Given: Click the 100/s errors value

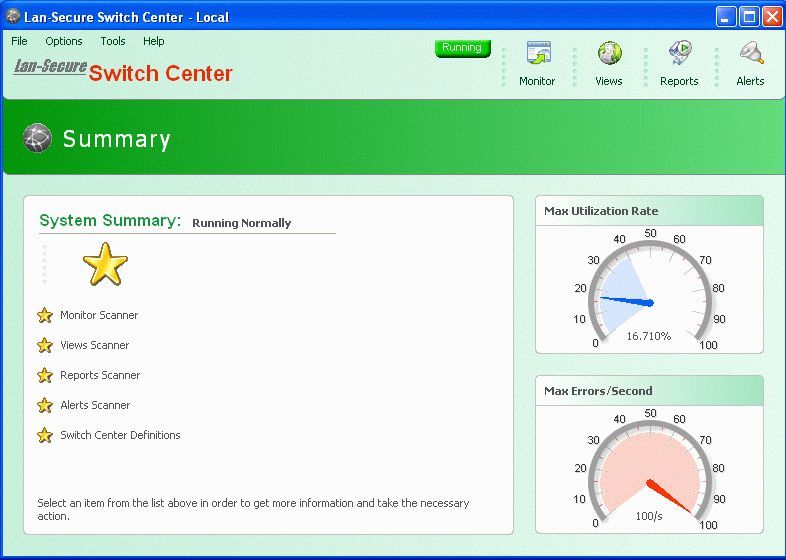Looking at the screenshot, I should pos(649,516).
